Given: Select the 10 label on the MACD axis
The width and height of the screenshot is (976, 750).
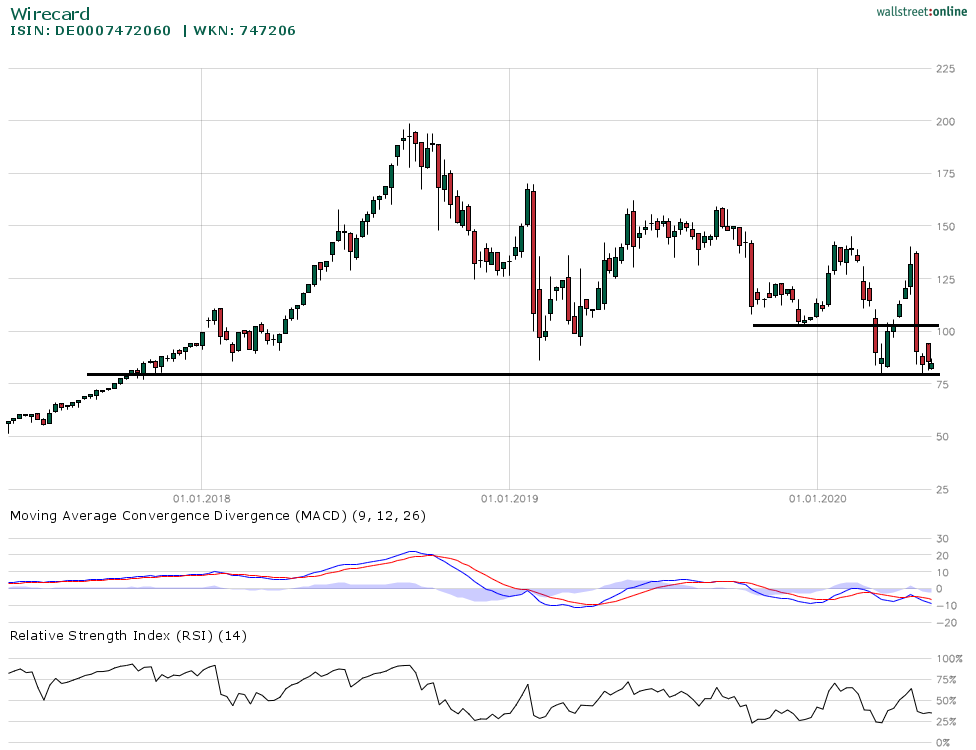Looking at the screenshot, I should 942,573.
